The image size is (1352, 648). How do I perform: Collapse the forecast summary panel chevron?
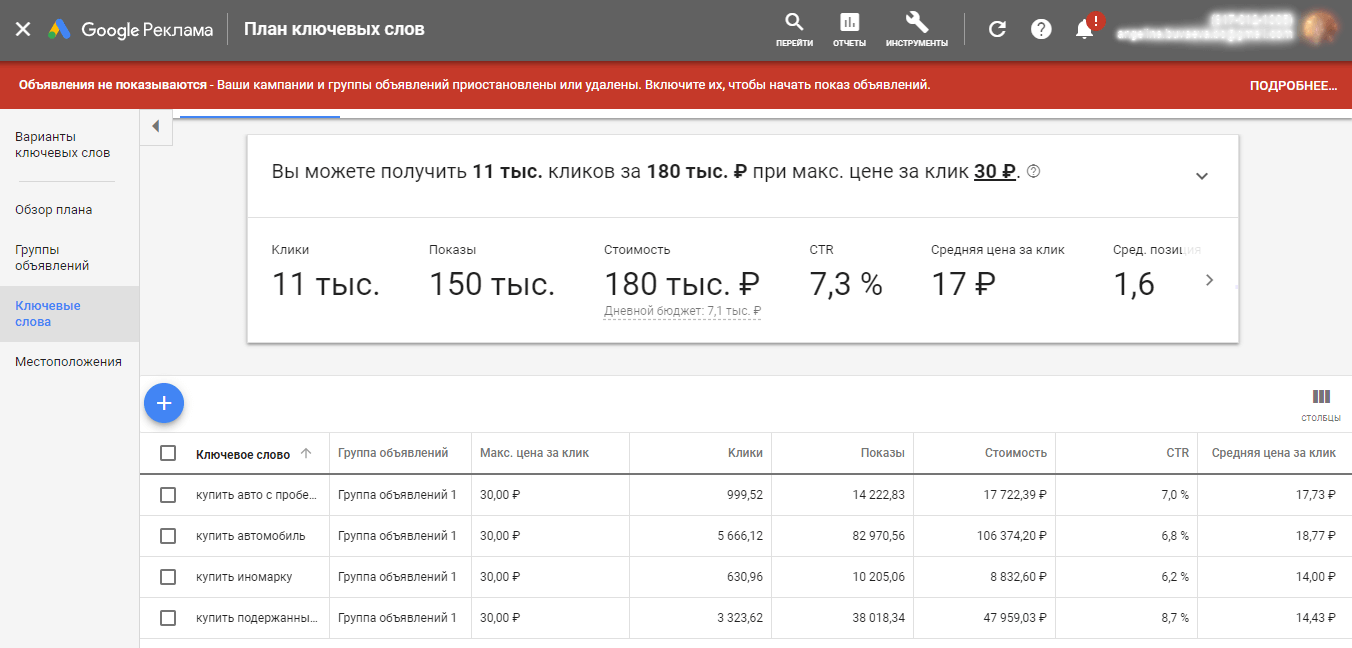click(x=1203, y=174)
